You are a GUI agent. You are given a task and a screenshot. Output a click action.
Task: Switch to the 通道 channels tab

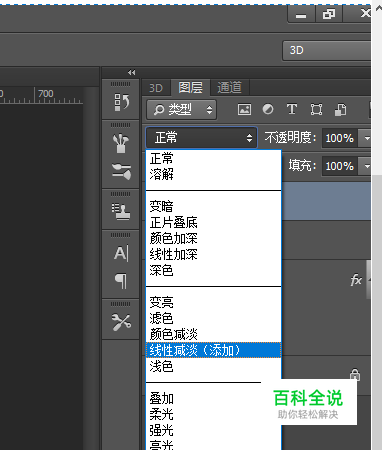pyautogui.click(x=229, y=88)
